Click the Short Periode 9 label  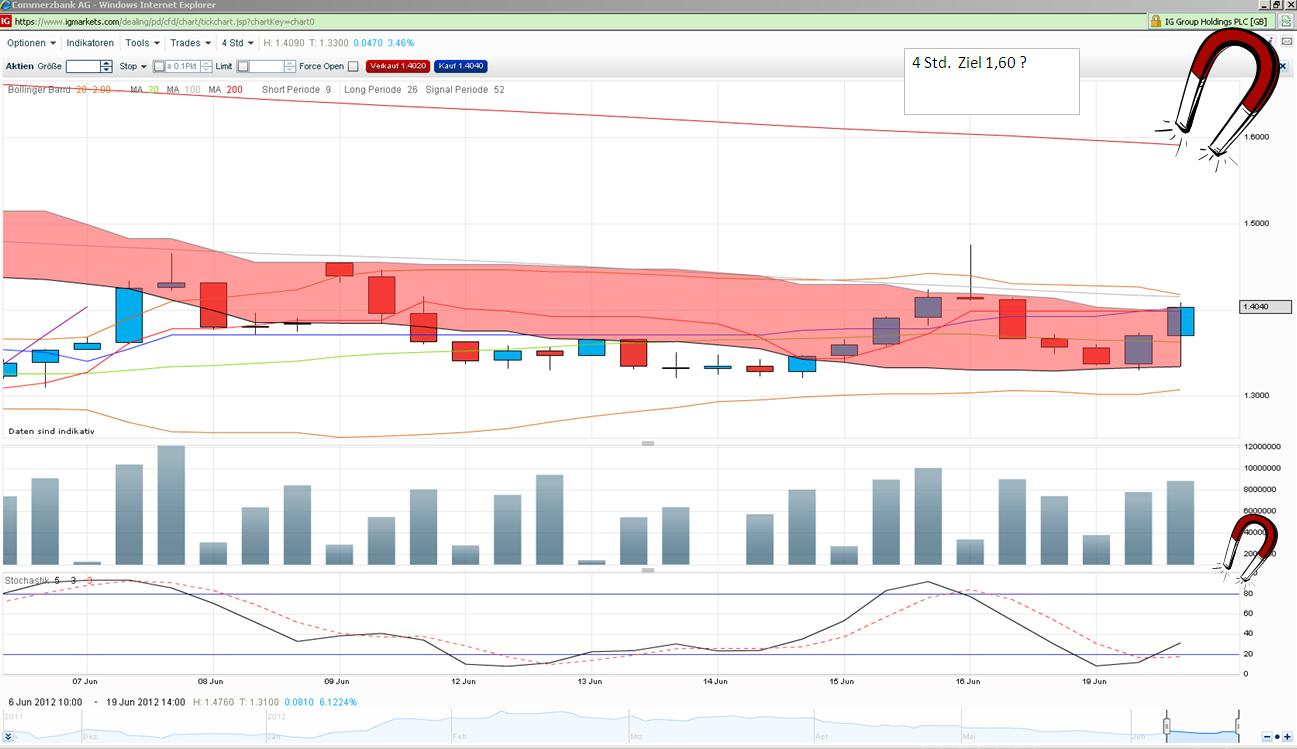coord(296,90)
